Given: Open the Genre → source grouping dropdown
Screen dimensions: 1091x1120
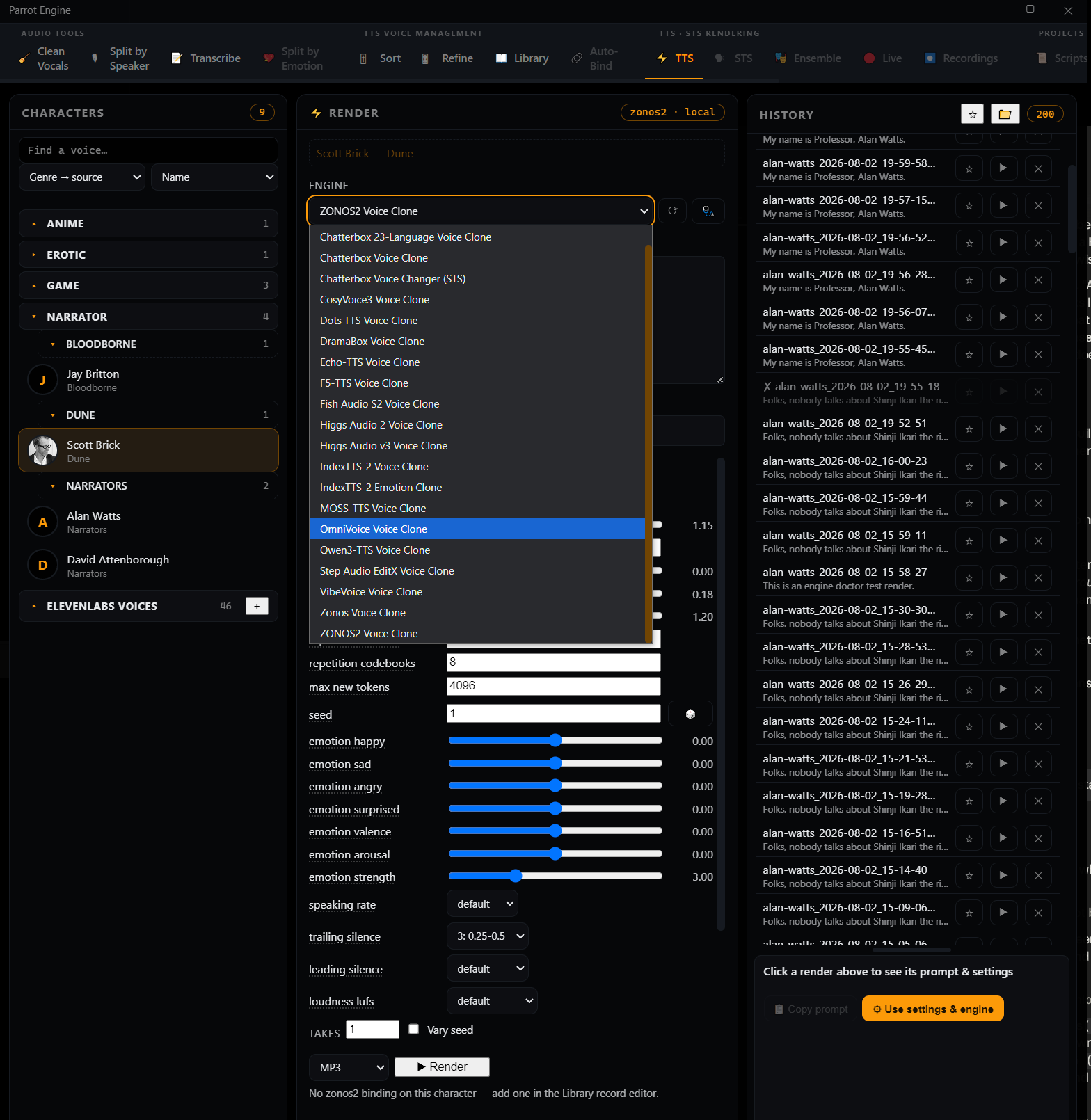Looking at the screenshot, I should click(x=82, y=177).
